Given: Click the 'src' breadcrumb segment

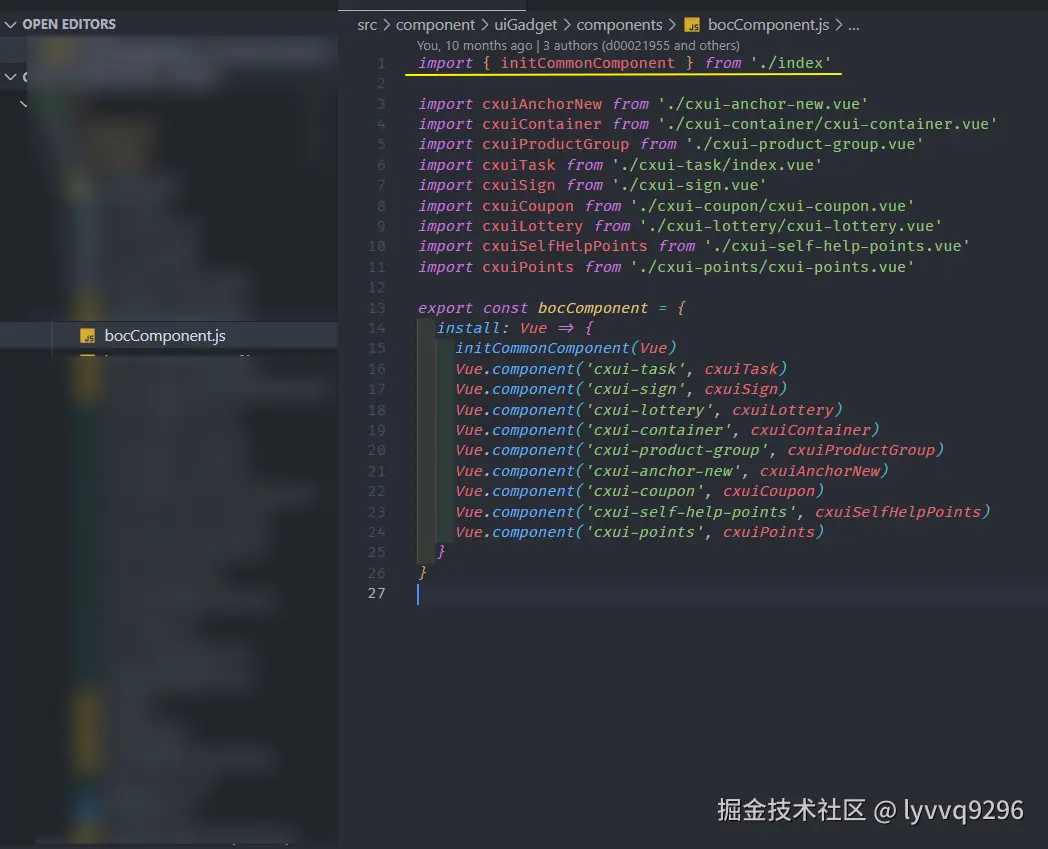Looking at the screenshot, I should [367, 25].
